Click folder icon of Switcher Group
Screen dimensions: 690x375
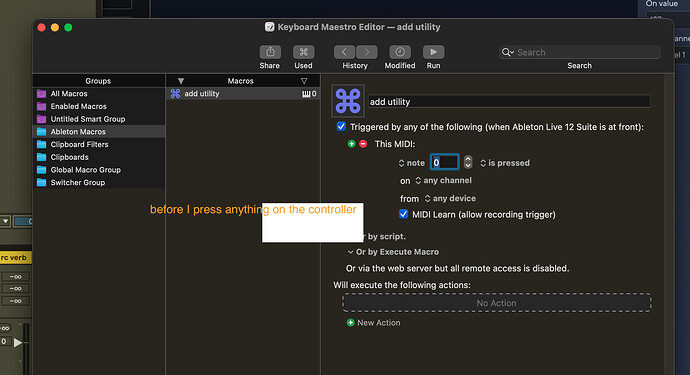pyautogui.click(x=41, y=183)
